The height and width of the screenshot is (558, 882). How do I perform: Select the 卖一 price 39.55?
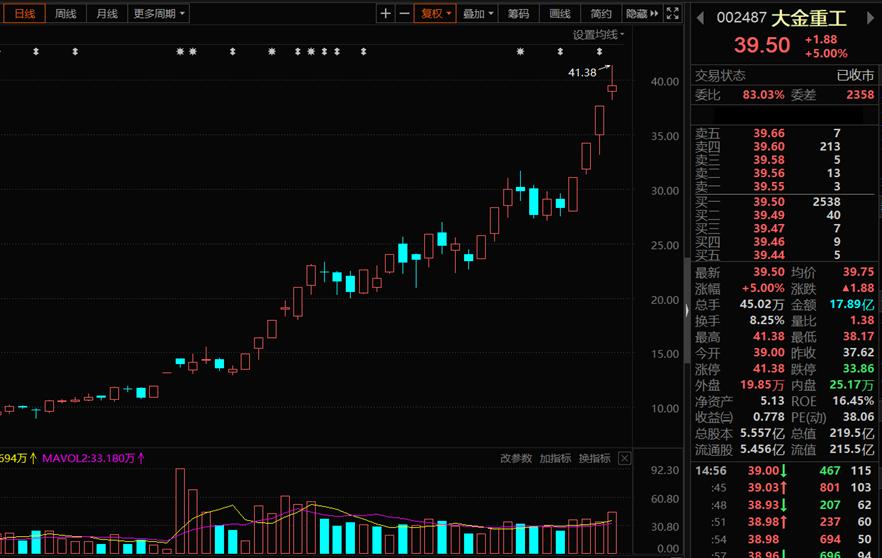(769, 187)
